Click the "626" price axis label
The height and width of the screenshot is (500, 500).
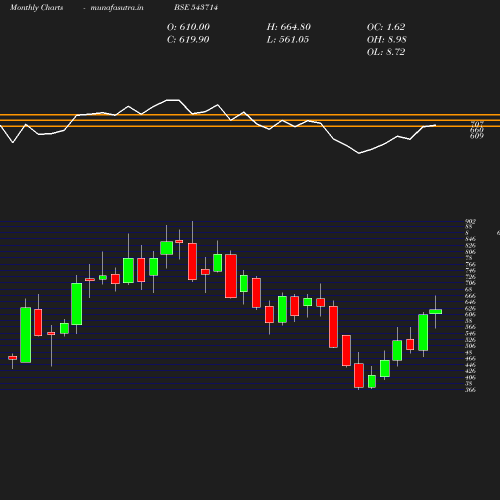[470, 309]
